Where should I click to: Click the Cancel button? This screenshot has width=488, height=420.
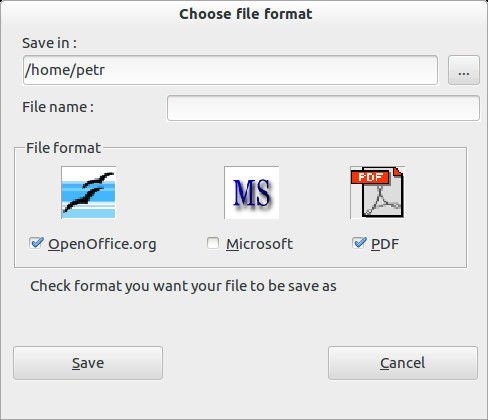403,363
